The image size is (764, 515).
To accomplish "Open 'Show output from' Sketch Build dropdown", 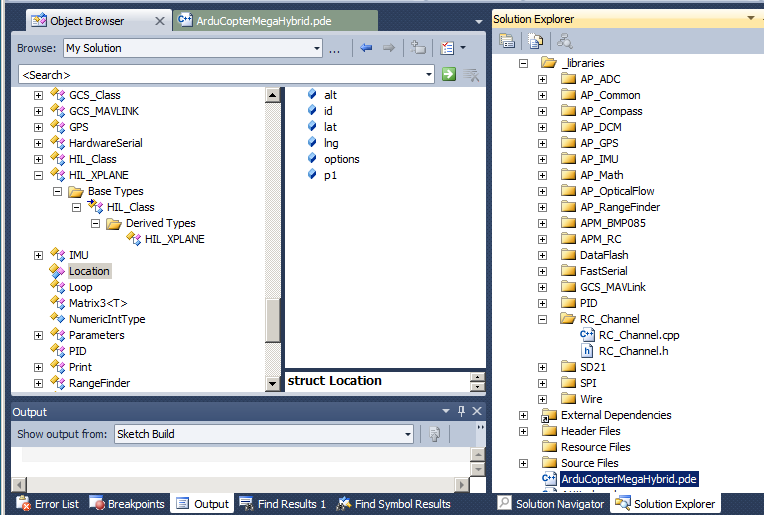I will click(406, 434).
